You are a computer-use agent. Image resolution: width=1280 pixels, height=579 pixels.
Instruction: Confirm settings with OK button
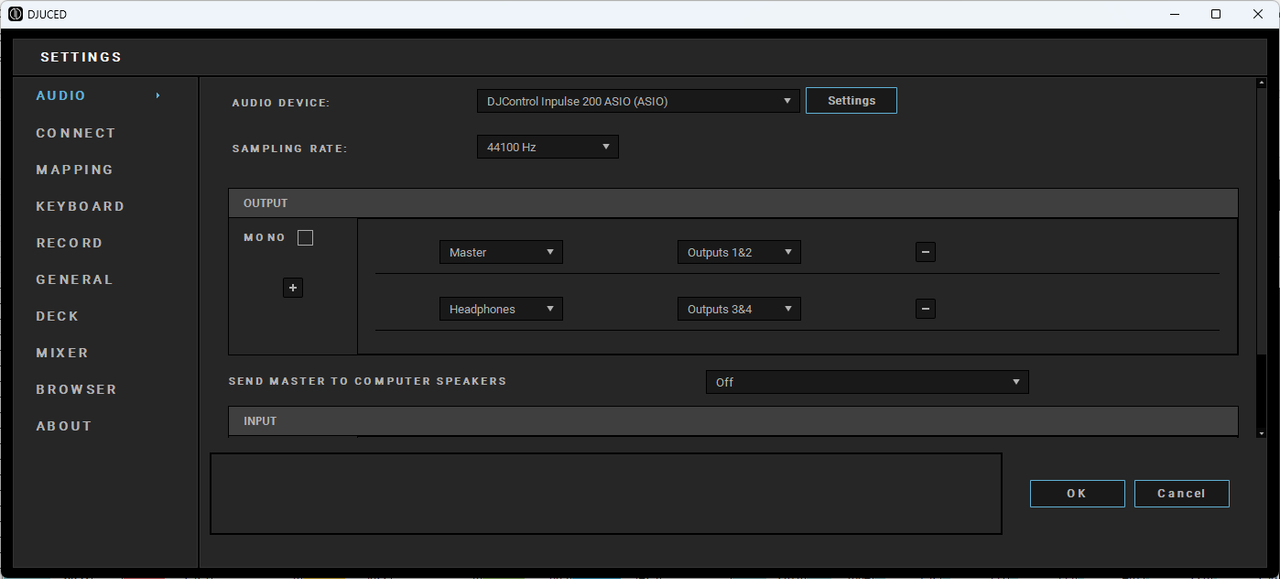pyautogui.click(x=1077, y=493)
